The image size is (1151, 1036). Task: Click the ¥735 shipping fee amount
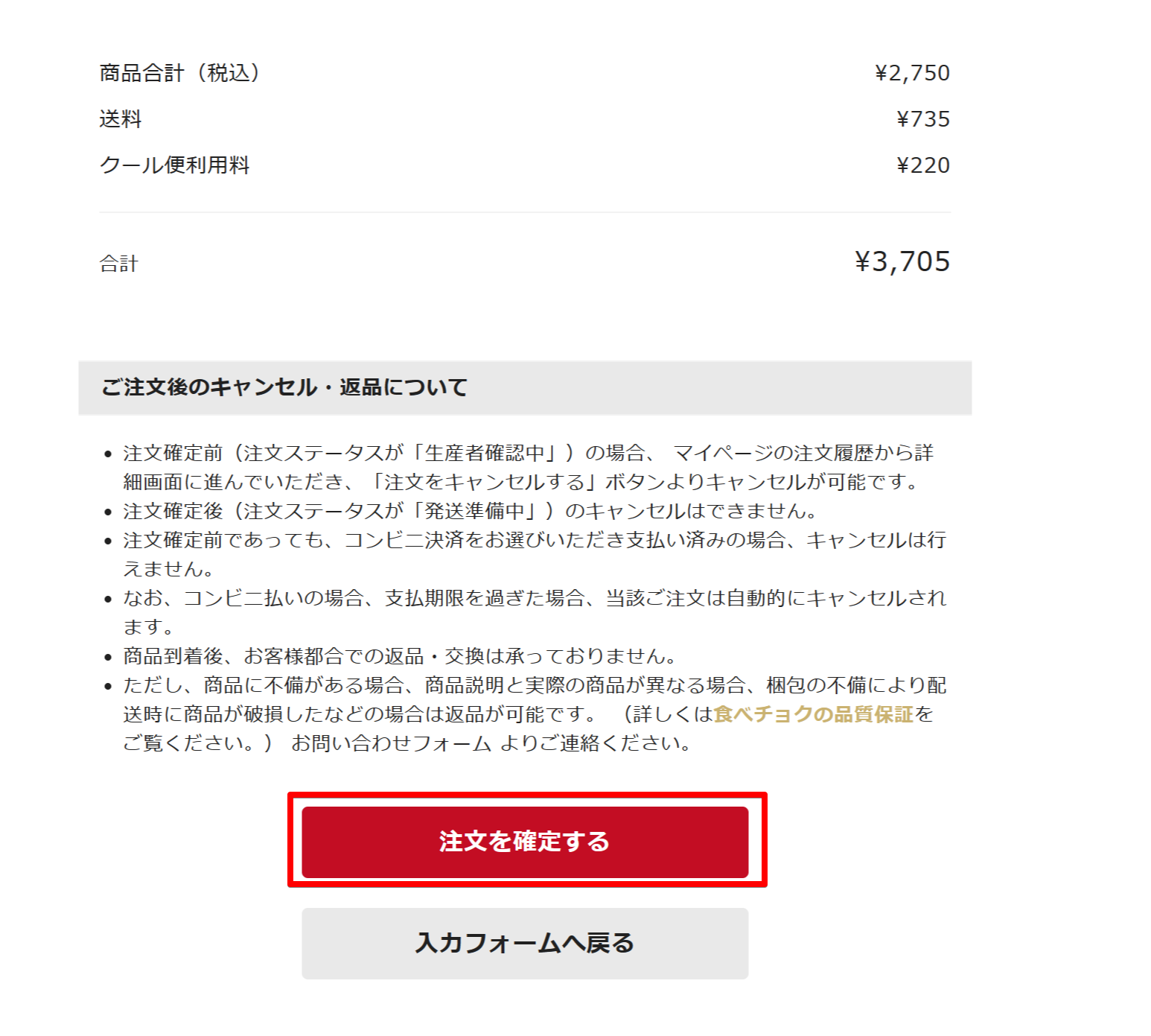(x=923, y=119)
